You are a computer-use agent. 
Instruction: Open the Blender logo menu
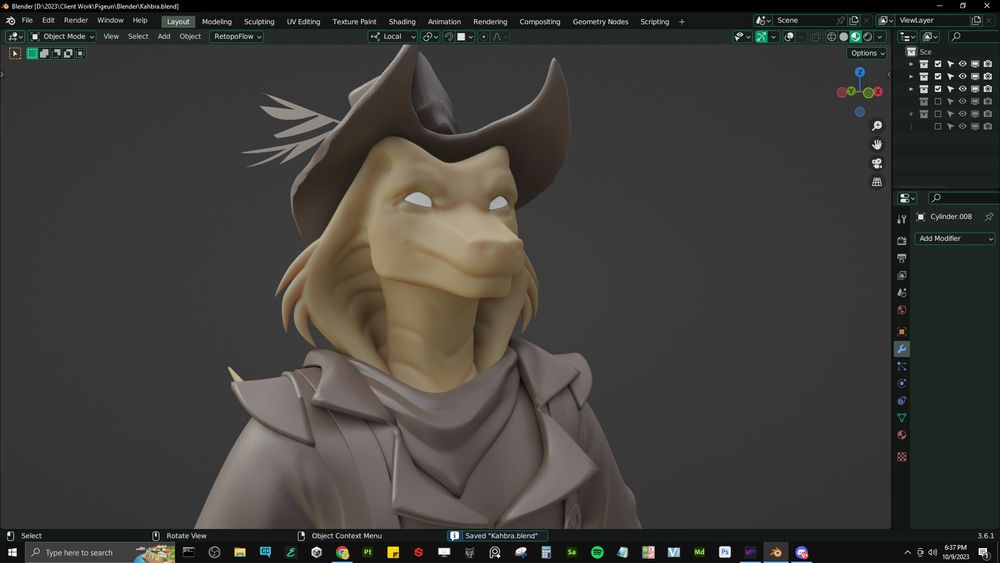[10, 20]
